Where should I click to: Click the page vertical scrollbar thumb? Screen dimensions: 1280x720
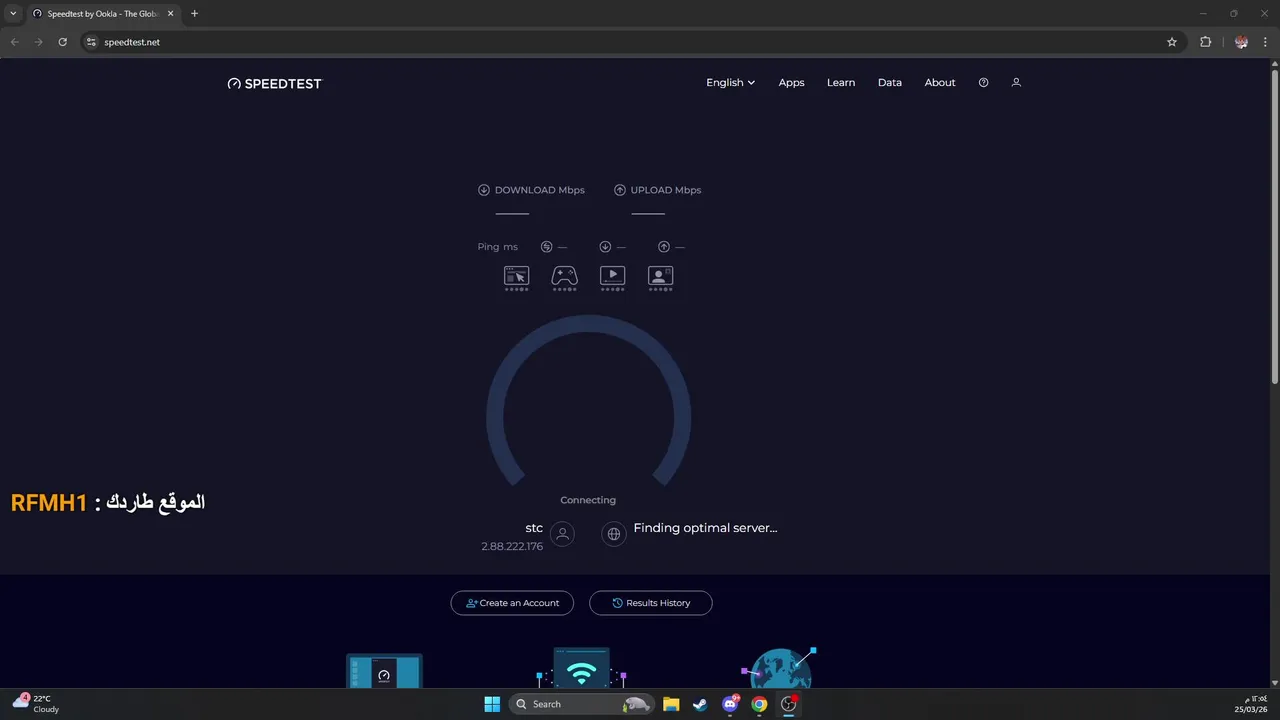pos(1274,225)
